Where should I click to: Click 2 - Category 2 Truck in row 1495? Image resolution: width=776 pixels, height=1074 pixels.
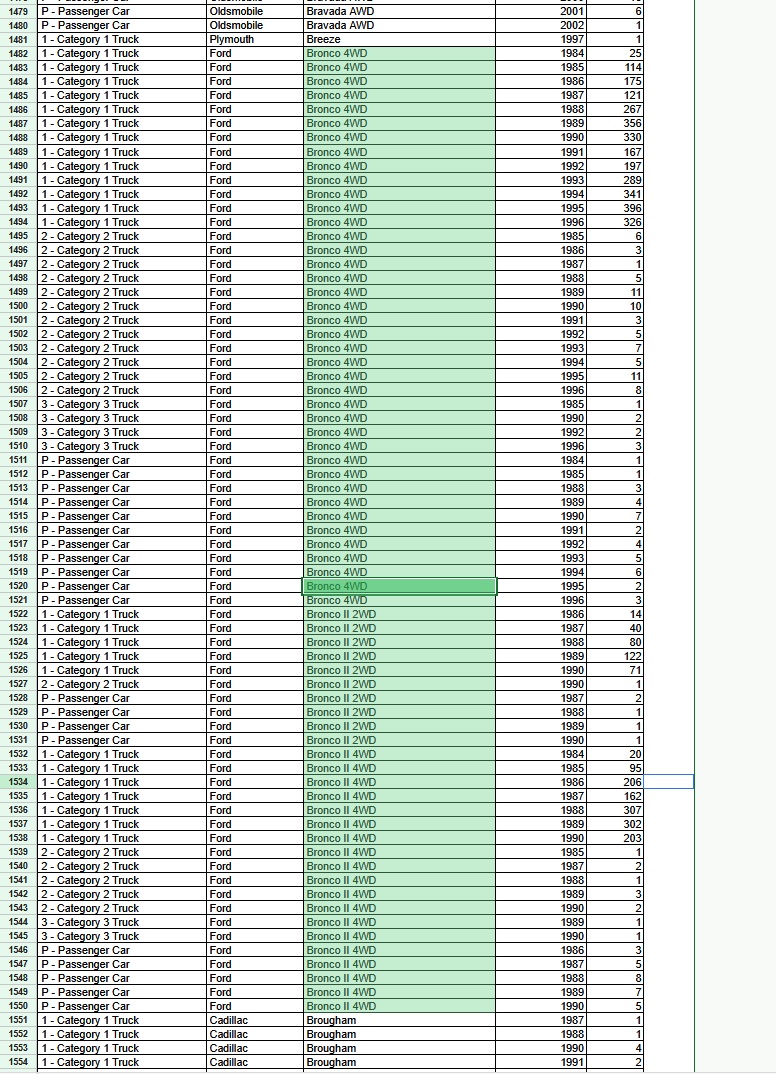coord(122,236)
